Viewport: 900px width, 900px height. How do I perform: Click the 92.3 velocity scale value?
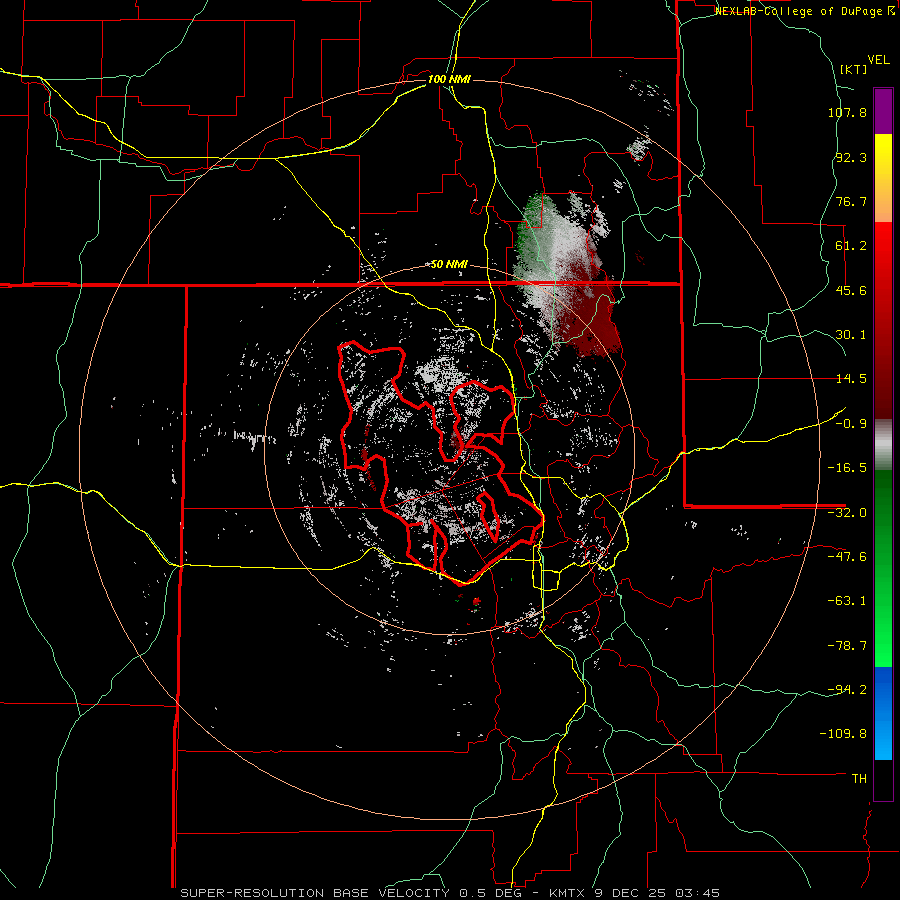[x=851, y=157]
